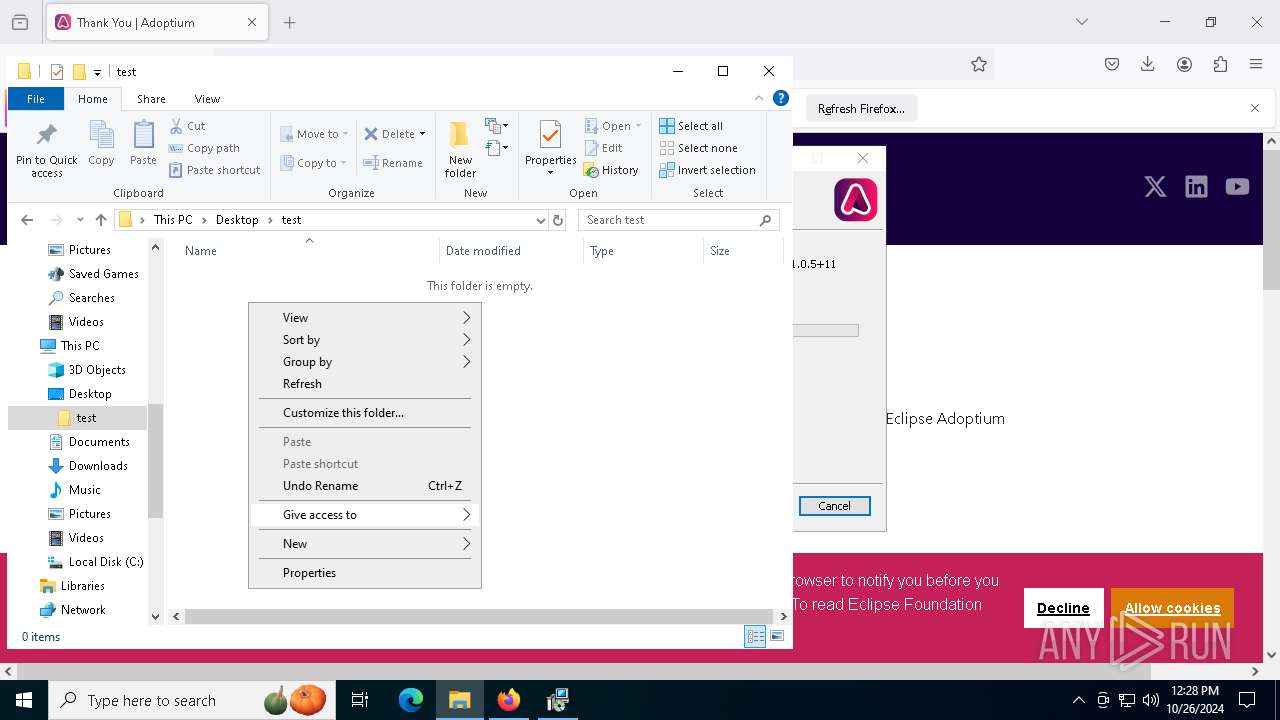
Task: Choose Properties in context menu
Action: click(365, 573)
